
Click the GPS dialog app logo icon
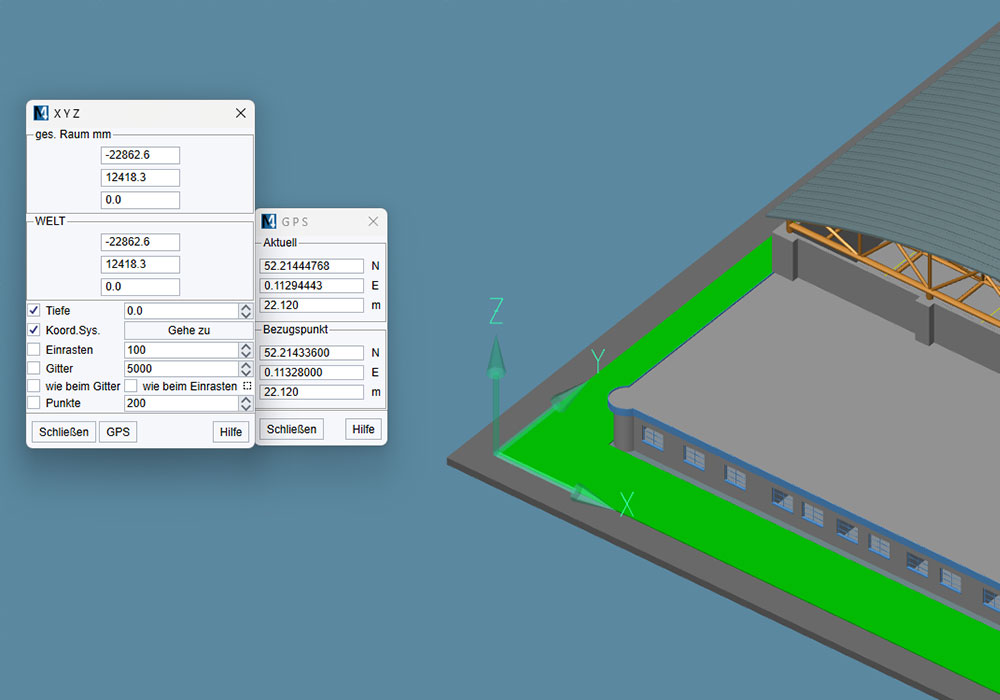click(269, 221)
